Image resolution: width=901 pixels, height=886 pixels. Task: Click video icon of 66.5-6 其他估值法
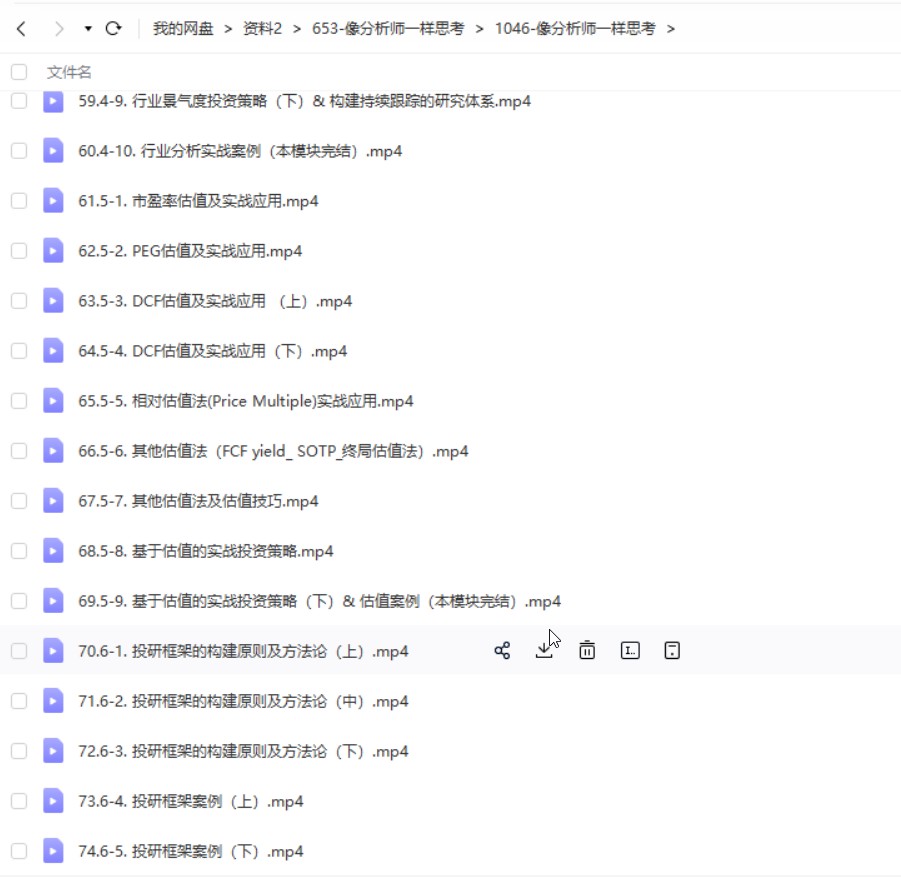coord(53,450)
